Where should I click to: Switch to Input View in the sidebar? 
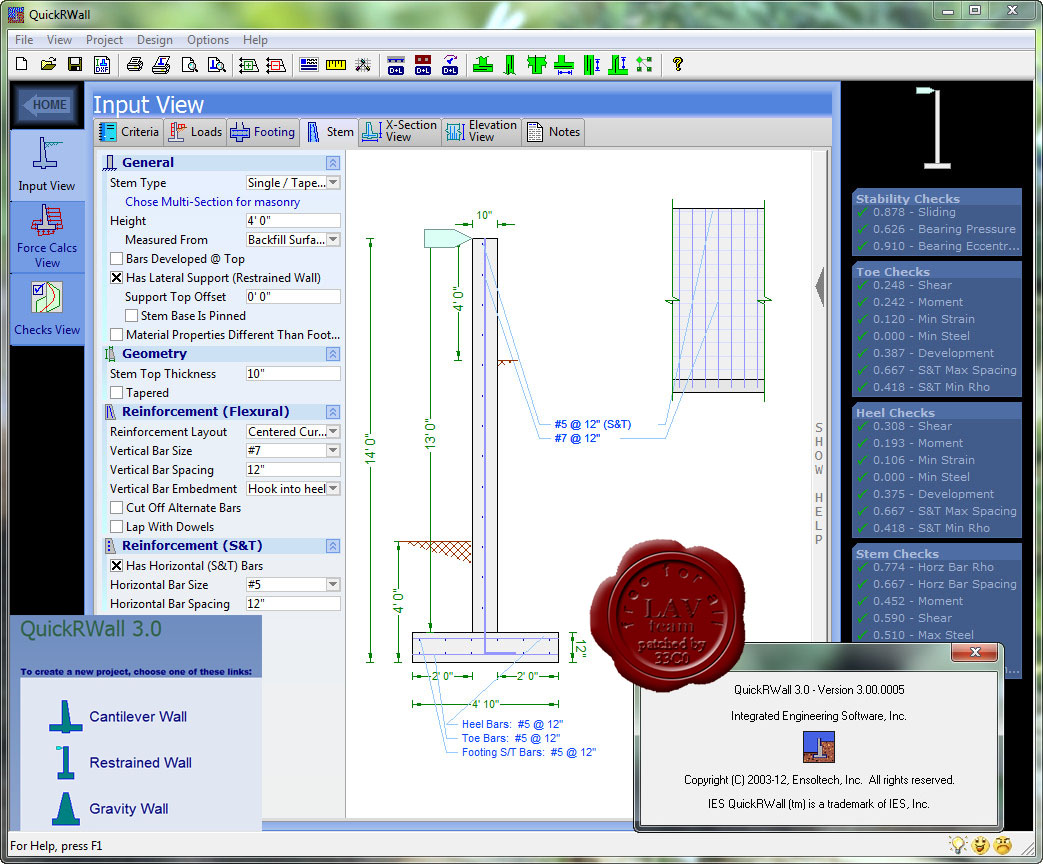click(47, 165)
